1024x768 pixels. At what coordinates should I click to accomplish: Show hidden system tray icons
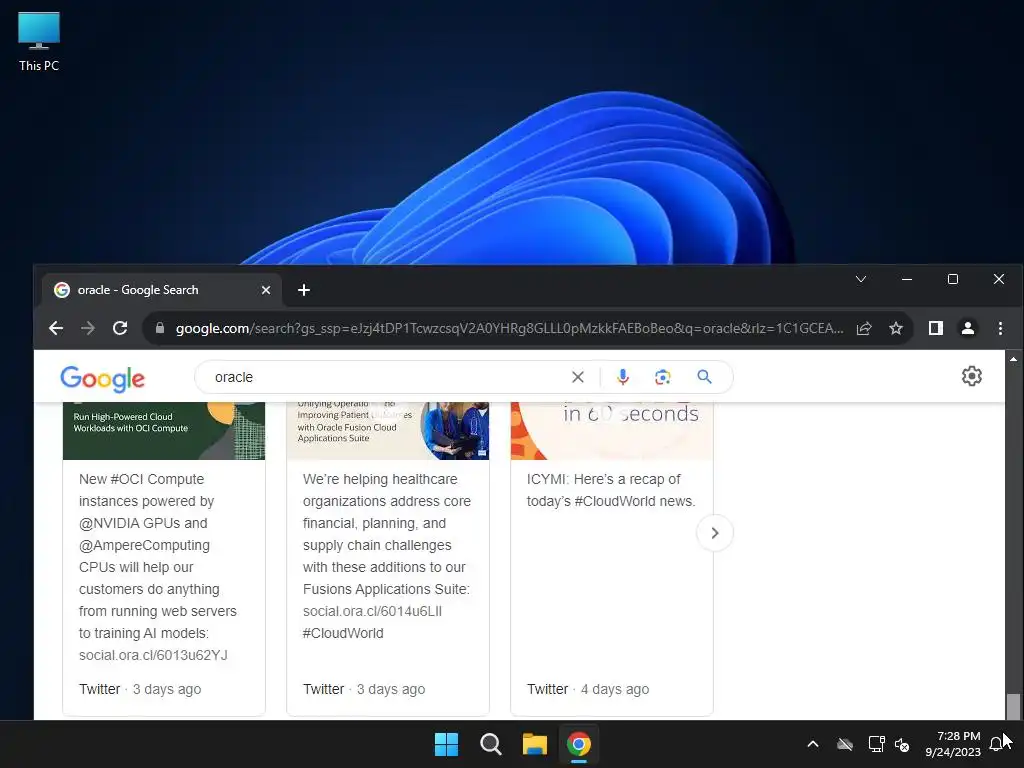pyautogui.click(x=813, y=744)
